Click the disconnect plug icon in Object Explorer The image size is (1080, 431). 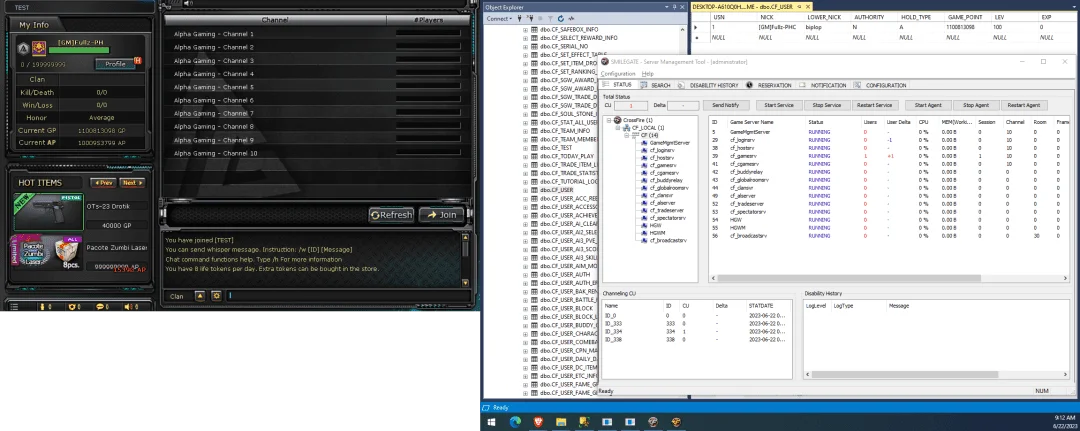530,19
